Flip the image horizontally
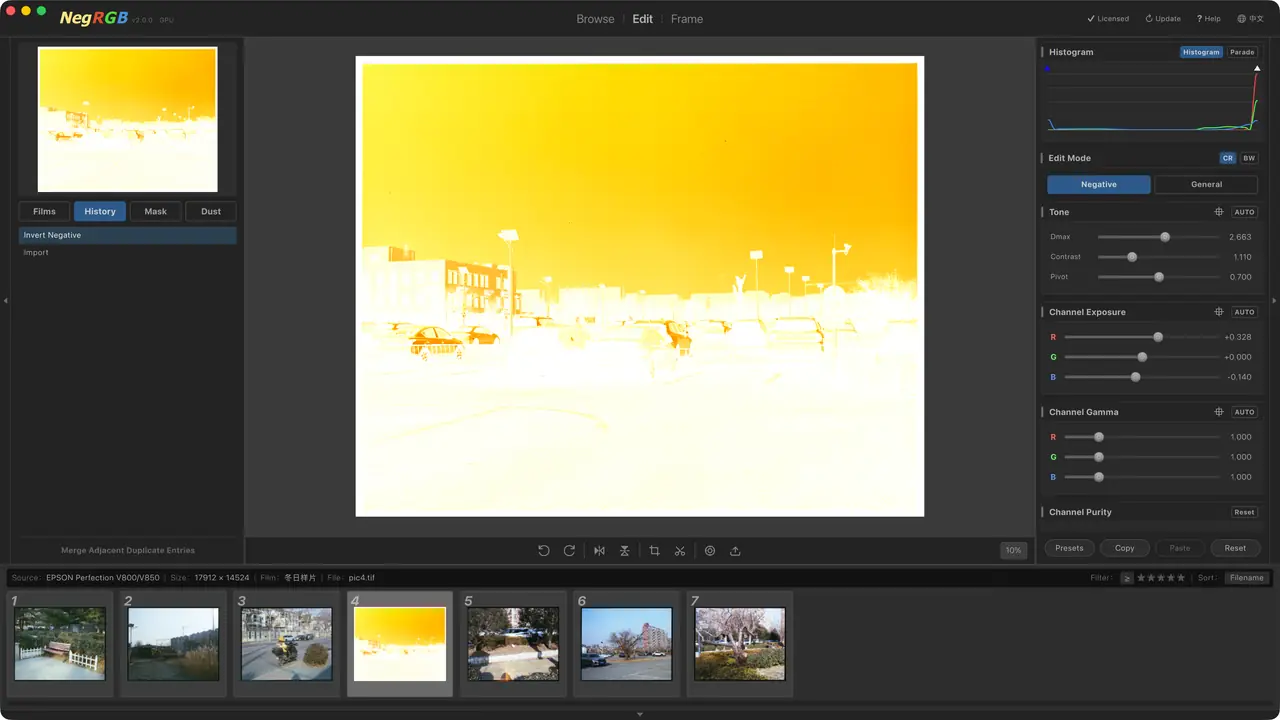 (x=599, y=551)
